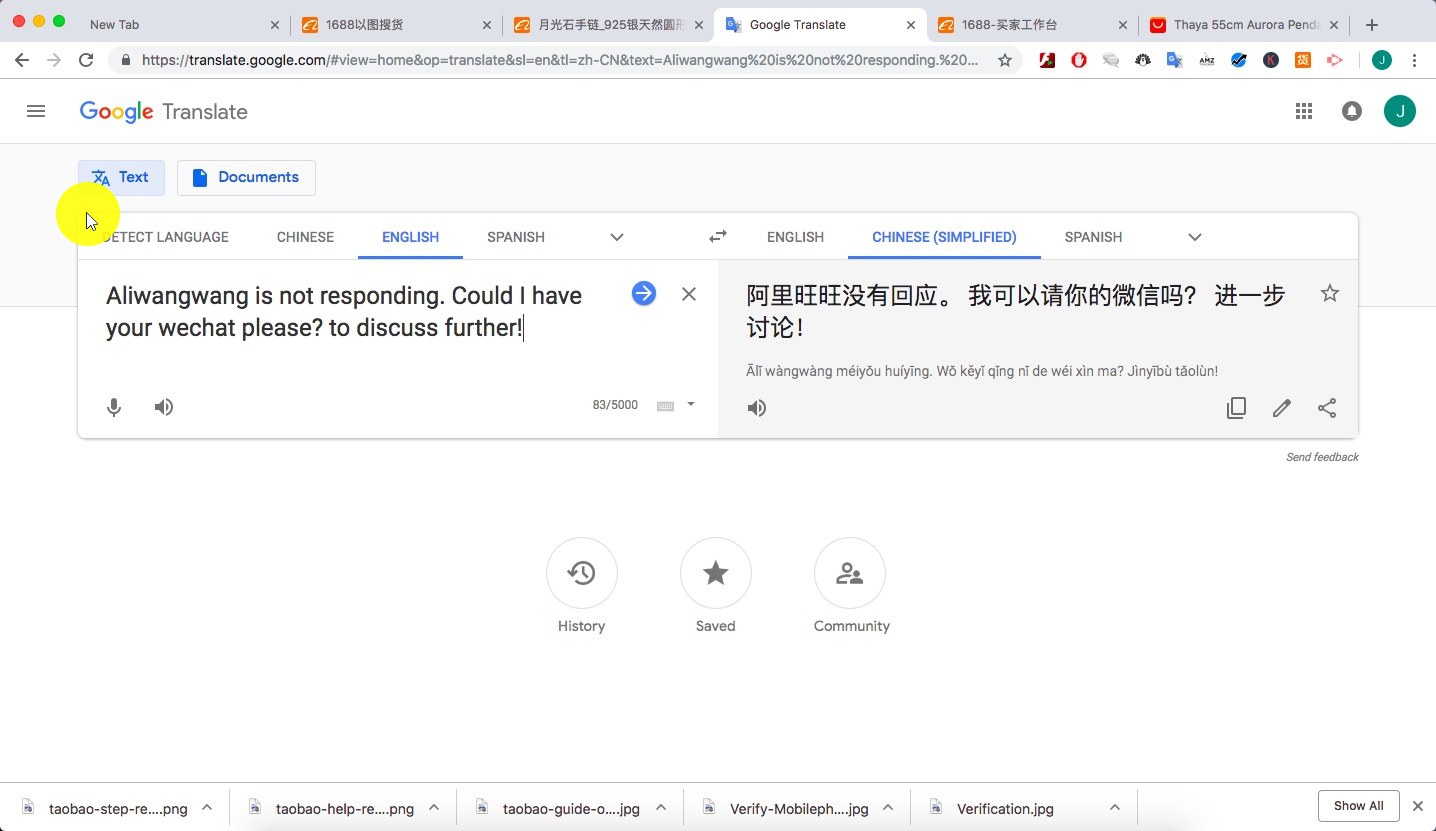This screenshot has height=831, width=1436.
Task: Save translation with the star icon
Action: (1330, 293)
